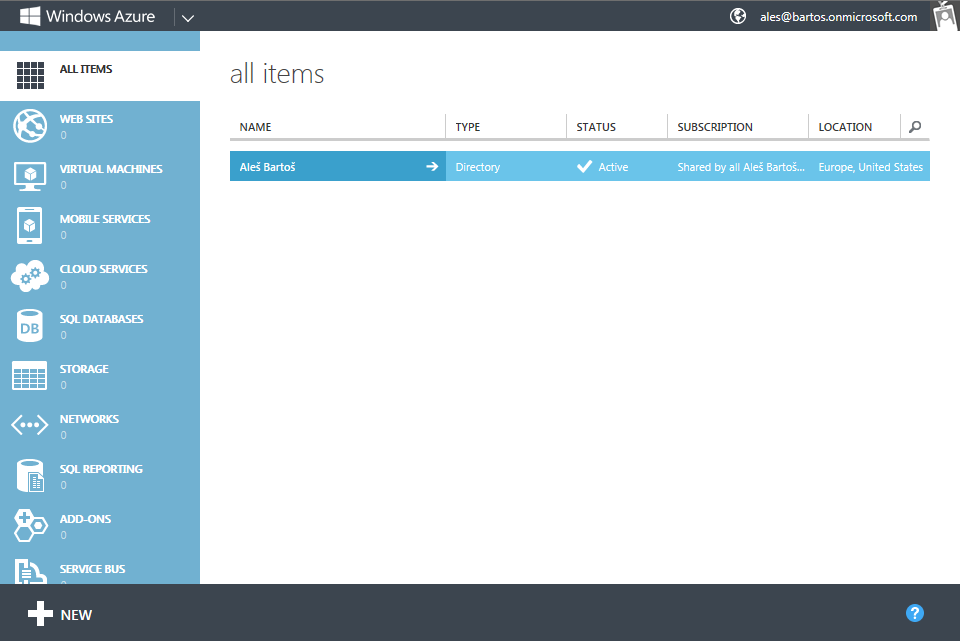Click the user avatar picture
The image size is (960, 641).
point(945,16)
